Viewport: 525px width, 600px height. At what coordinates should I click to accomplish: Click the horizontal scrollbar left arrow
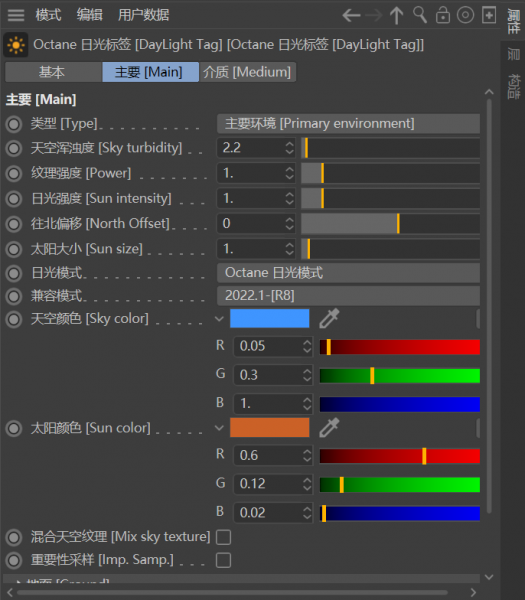pos(10,593)
